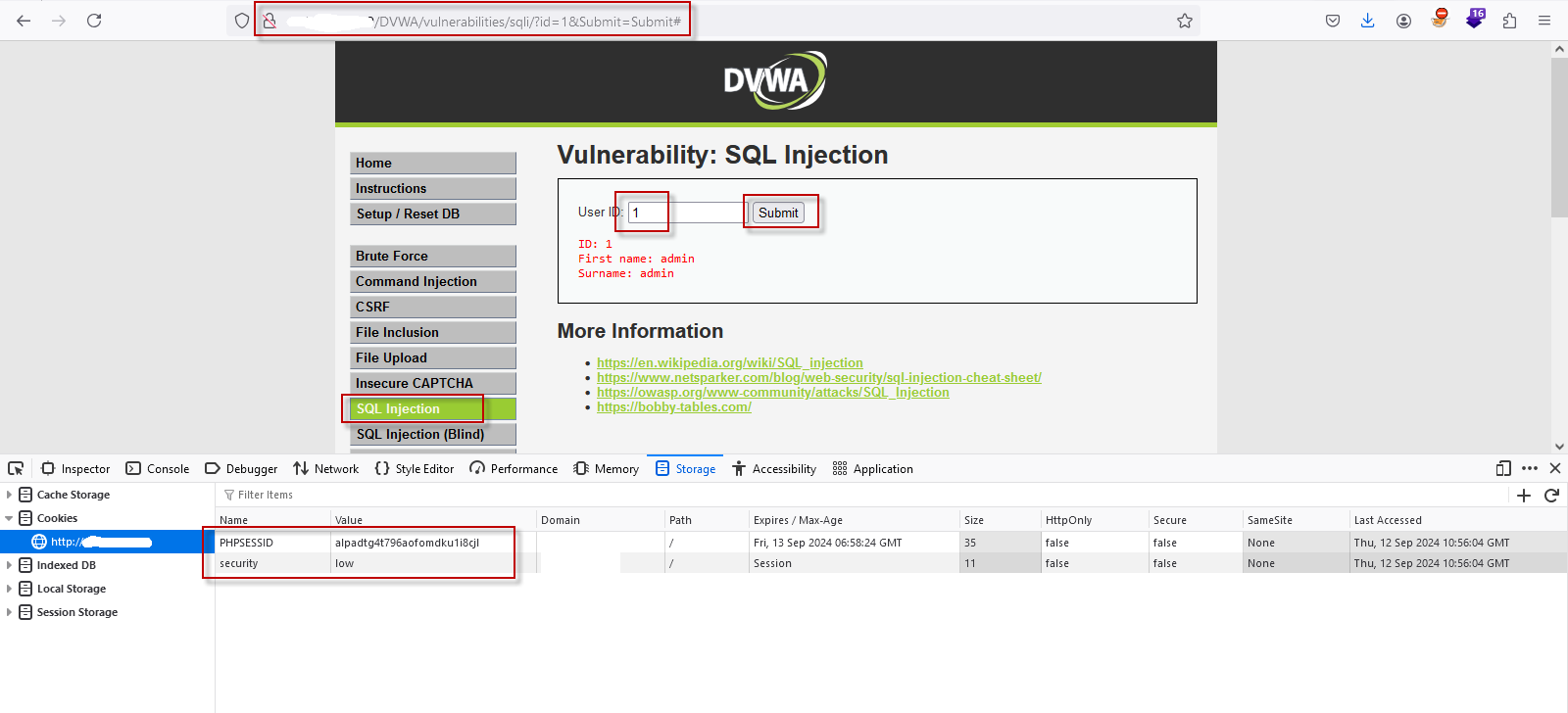
Task: Open the Accessibility tab
Action: 774,469
